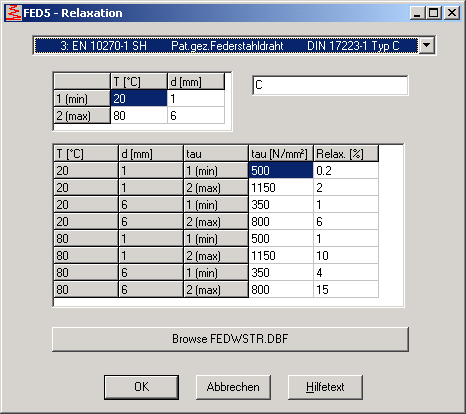Screen dimensions: 466x414
Task: Open the material dropdown arrow
Action: pos(427,45)
